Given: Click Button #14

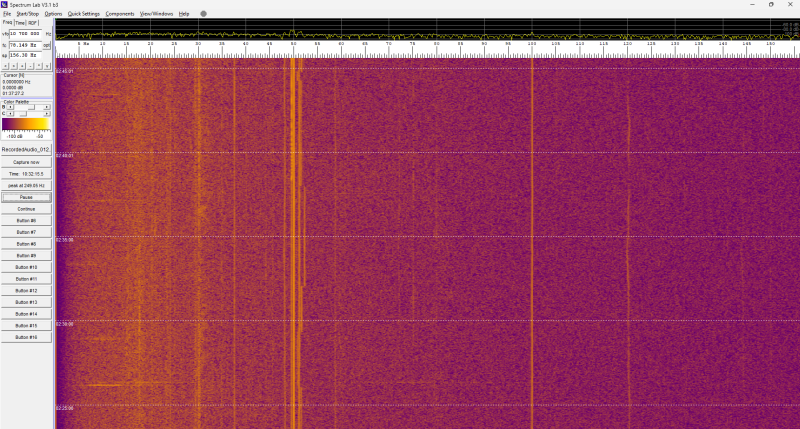Looking at the screenshot, I should point(26,314).
